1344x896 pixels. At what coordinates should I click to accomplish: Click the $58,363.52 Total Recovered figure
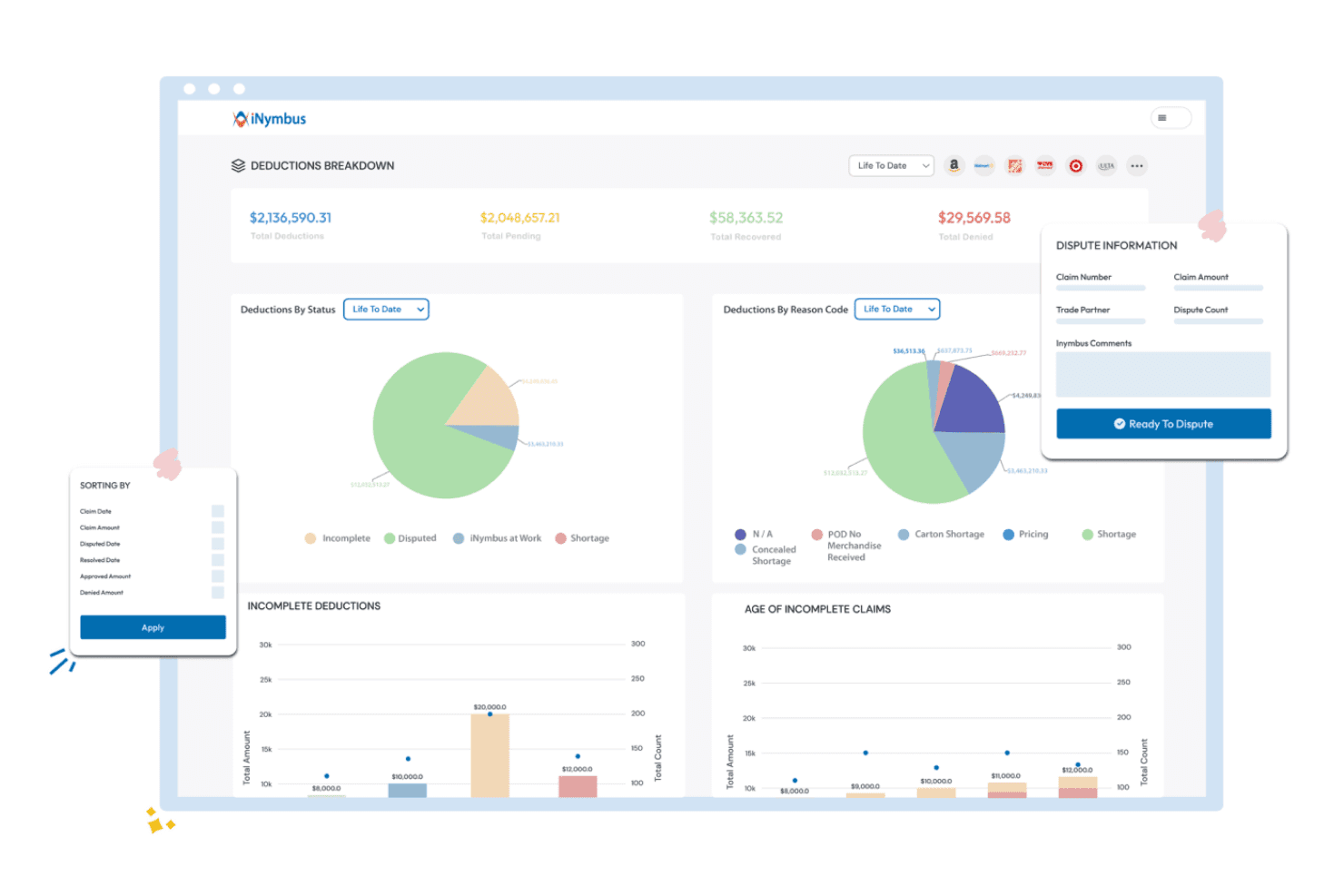[746, 218]
